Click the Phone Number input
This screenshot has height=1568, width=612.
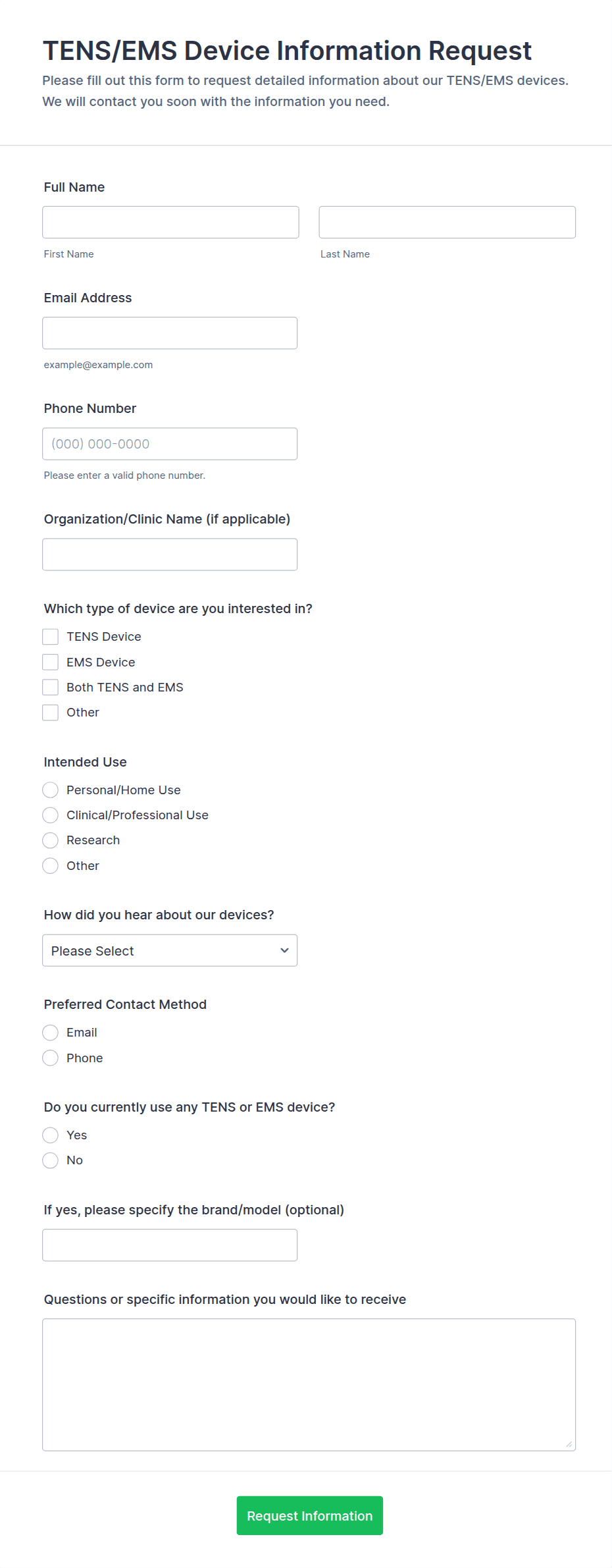click(x=170, y=444)
